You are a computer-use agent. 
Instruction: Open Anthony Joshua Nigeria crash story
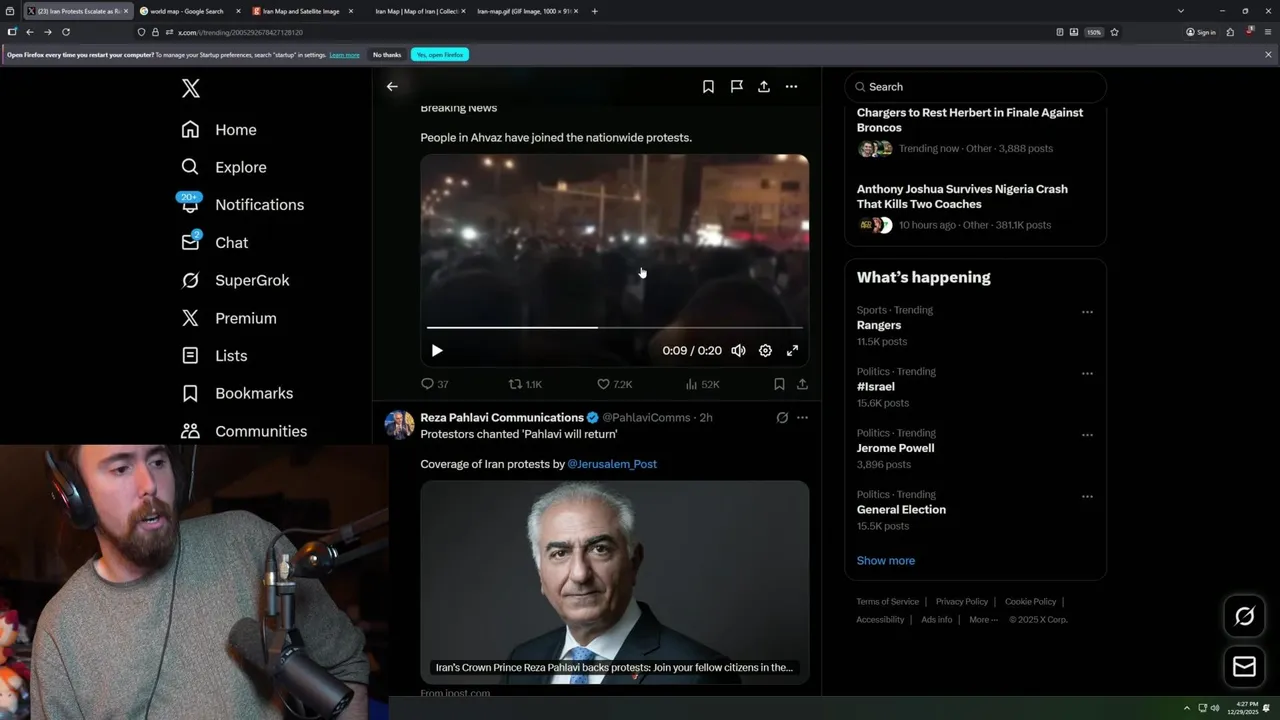coord(962,196)
